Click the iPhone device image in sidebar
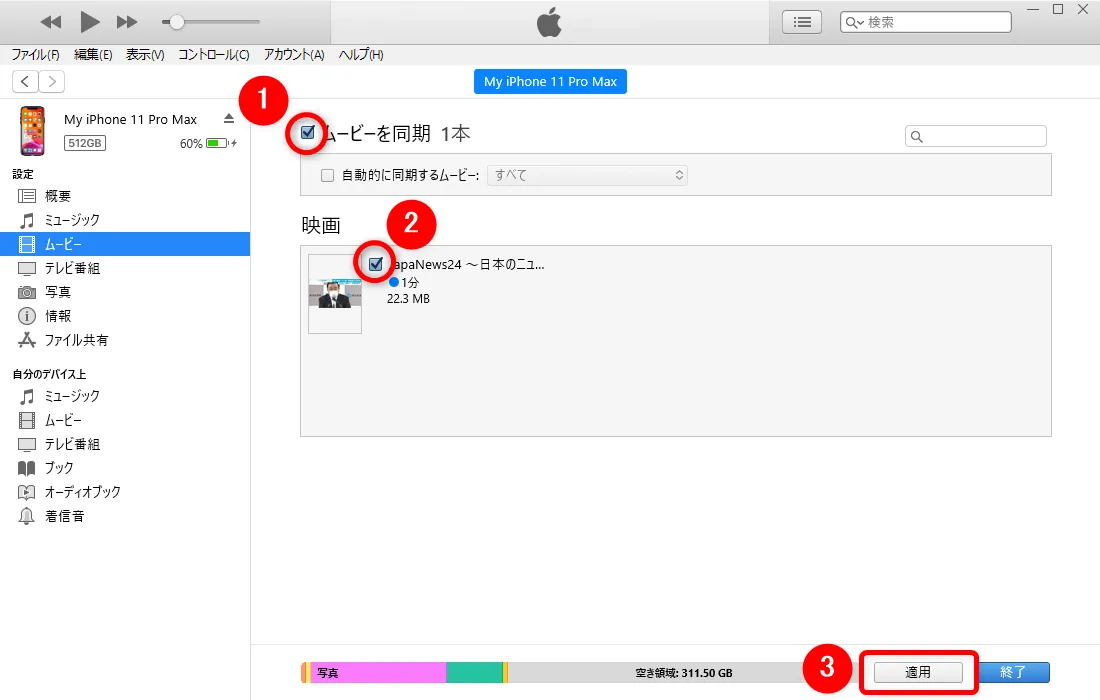1100x700 pixels. coord(32,131)
